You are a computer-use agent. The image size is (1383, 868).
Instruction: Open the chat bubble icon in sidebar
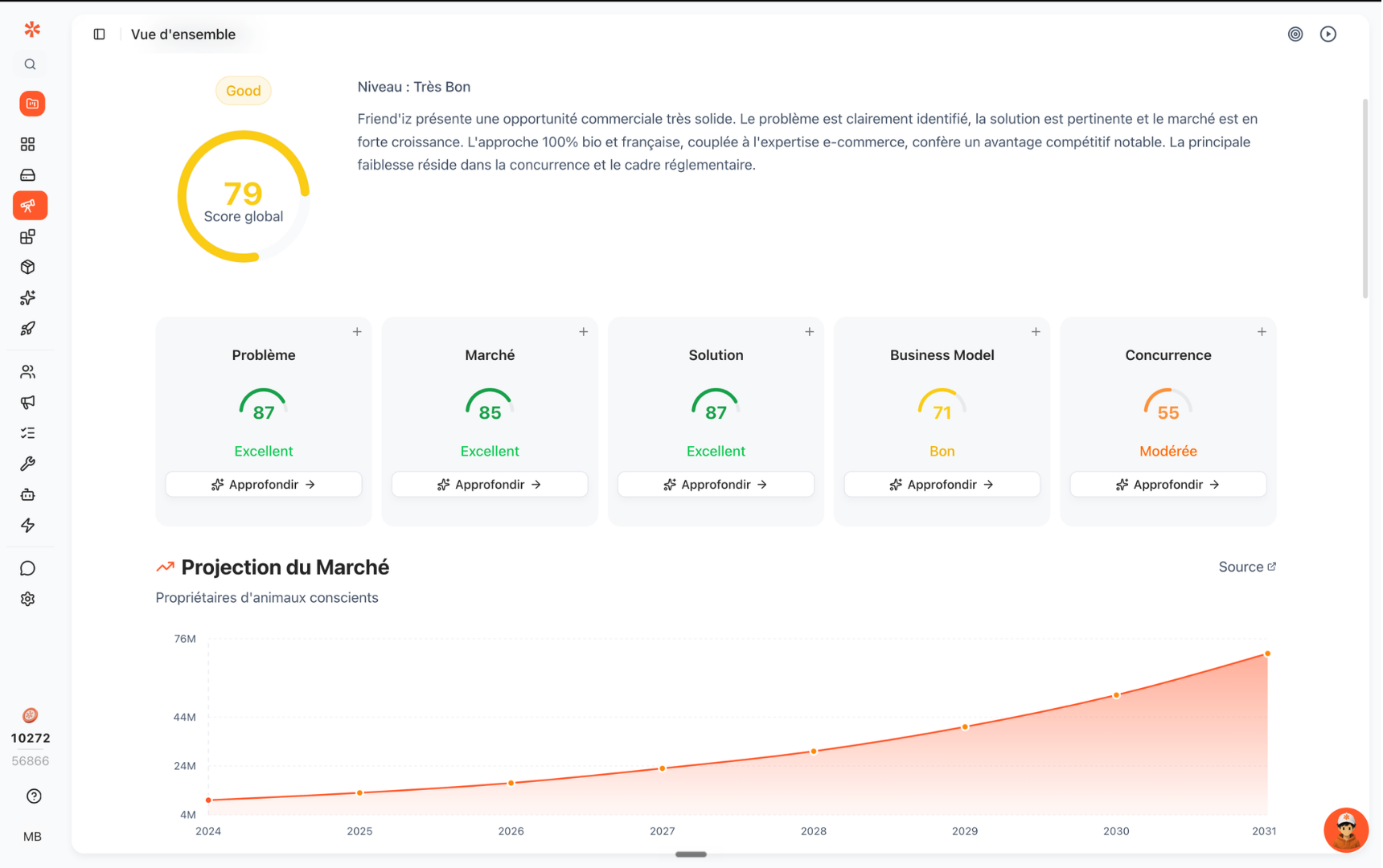28,568
